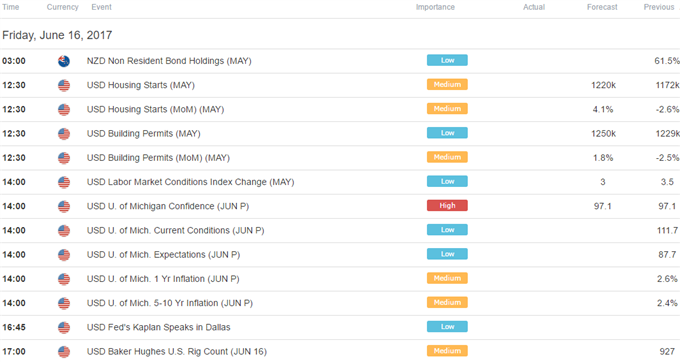The width and height of the screenshot is (680, 362).
Task: Click the US flag beside Fed's Kaplan Speaks
Action: point(64,328)
